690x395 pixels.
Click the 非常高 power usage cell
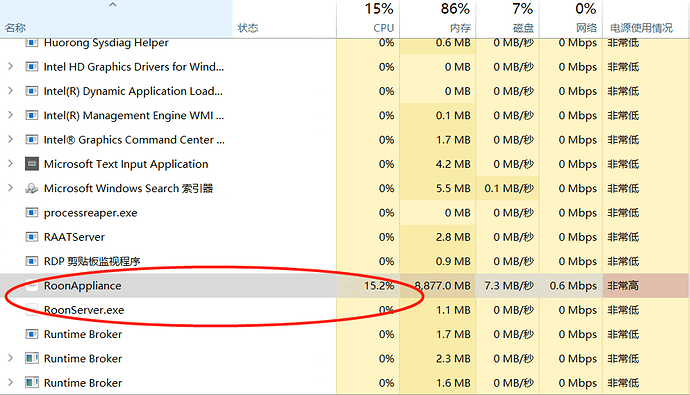(x=645, y=286)
